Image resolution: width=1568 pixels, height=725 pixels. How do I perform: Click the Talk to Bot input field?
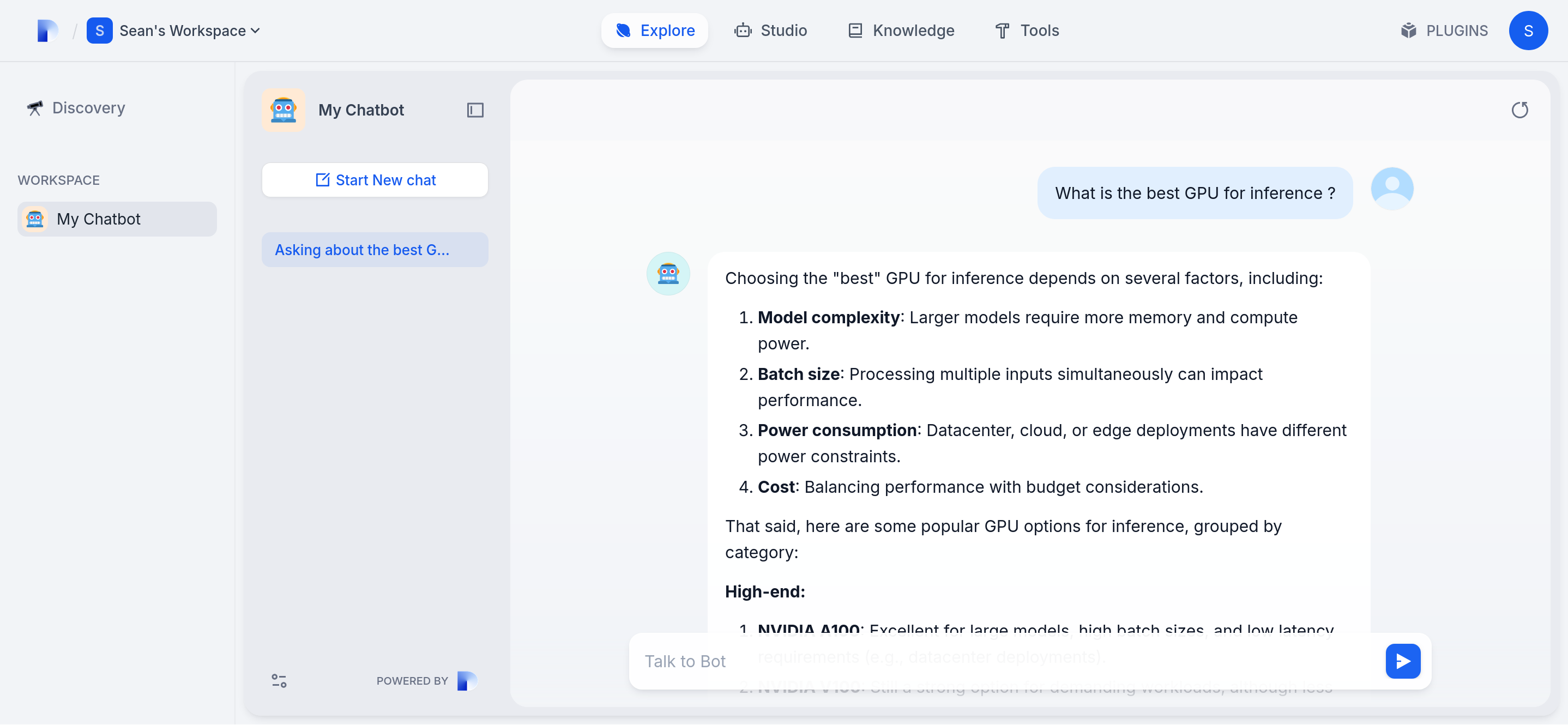coord(1004,661)
